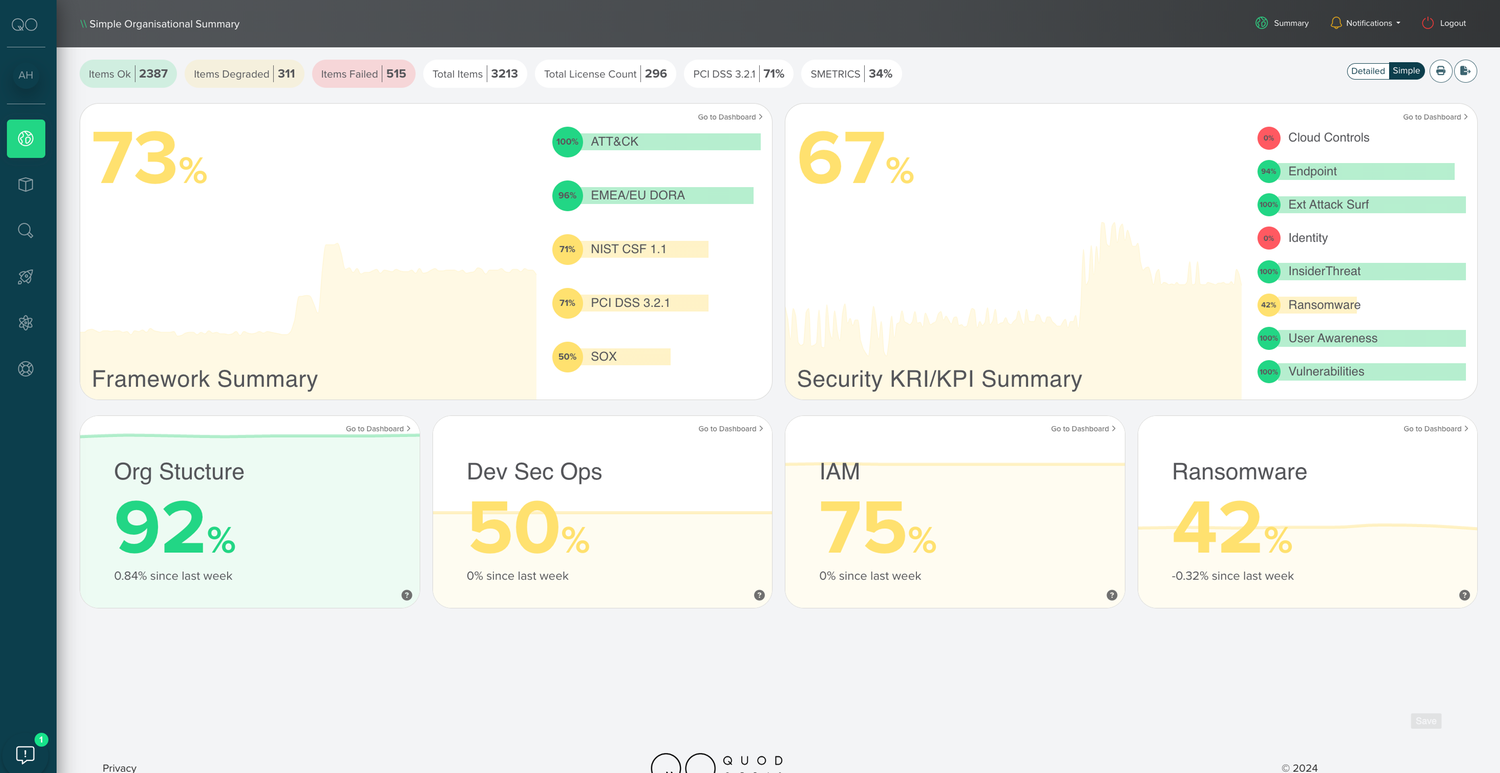This screenshot has width=1500, height=773.
Task: Open the globe dashboard icon in sidebar
Action: pyautogui.click(x=26, y=139)
